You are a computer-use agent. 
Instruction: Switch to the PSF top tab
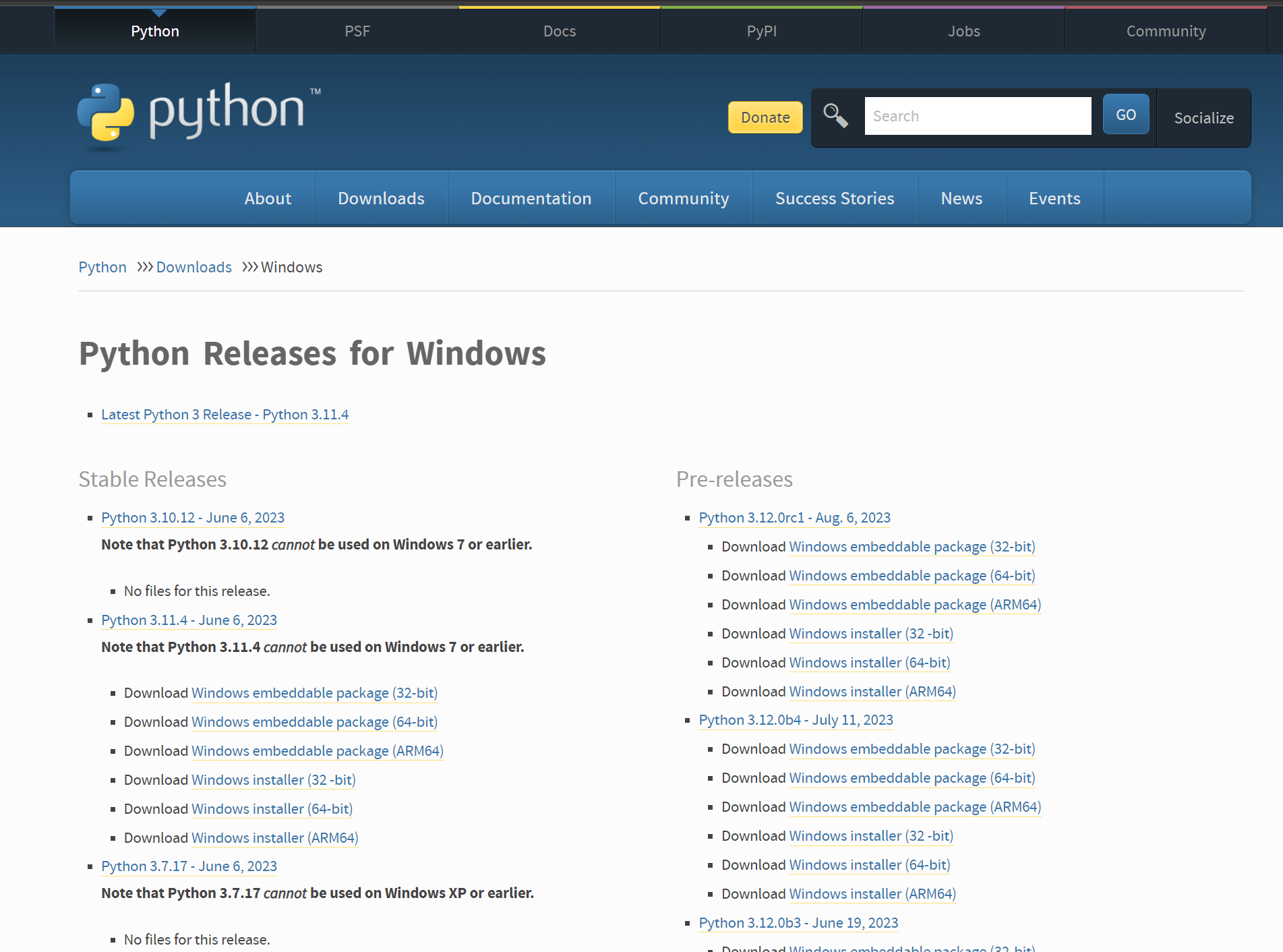click(x=357, y=31)
